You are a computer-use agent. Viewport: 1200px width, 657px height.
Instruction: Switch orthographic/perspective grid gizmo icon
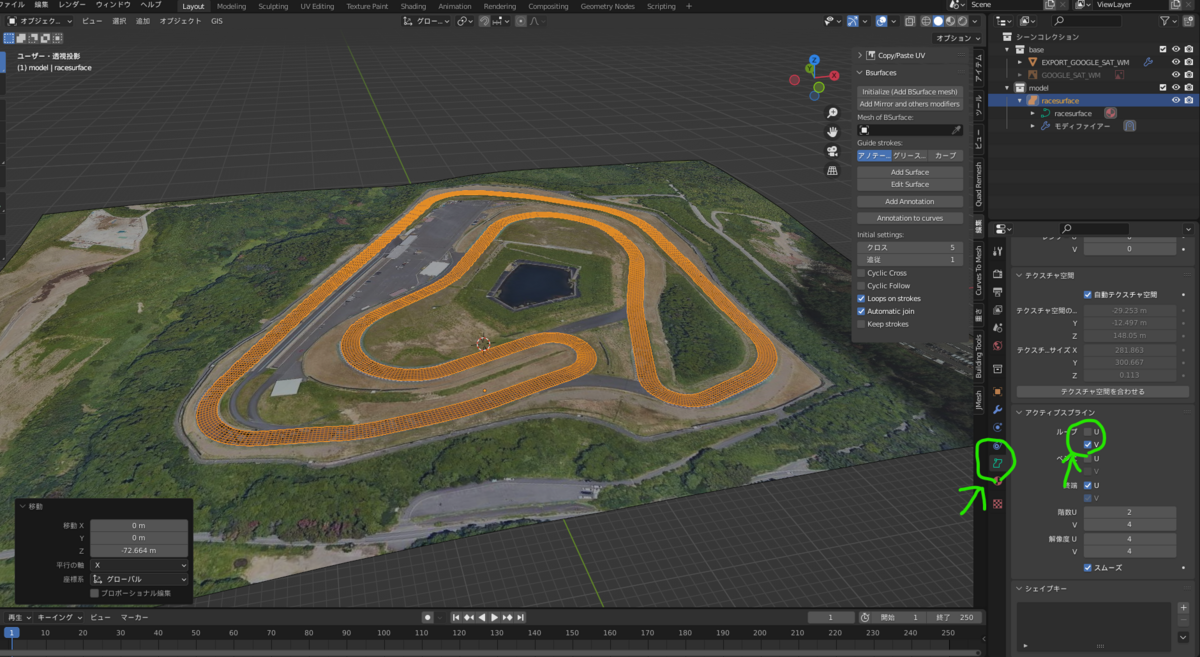(x=832, y=170)
